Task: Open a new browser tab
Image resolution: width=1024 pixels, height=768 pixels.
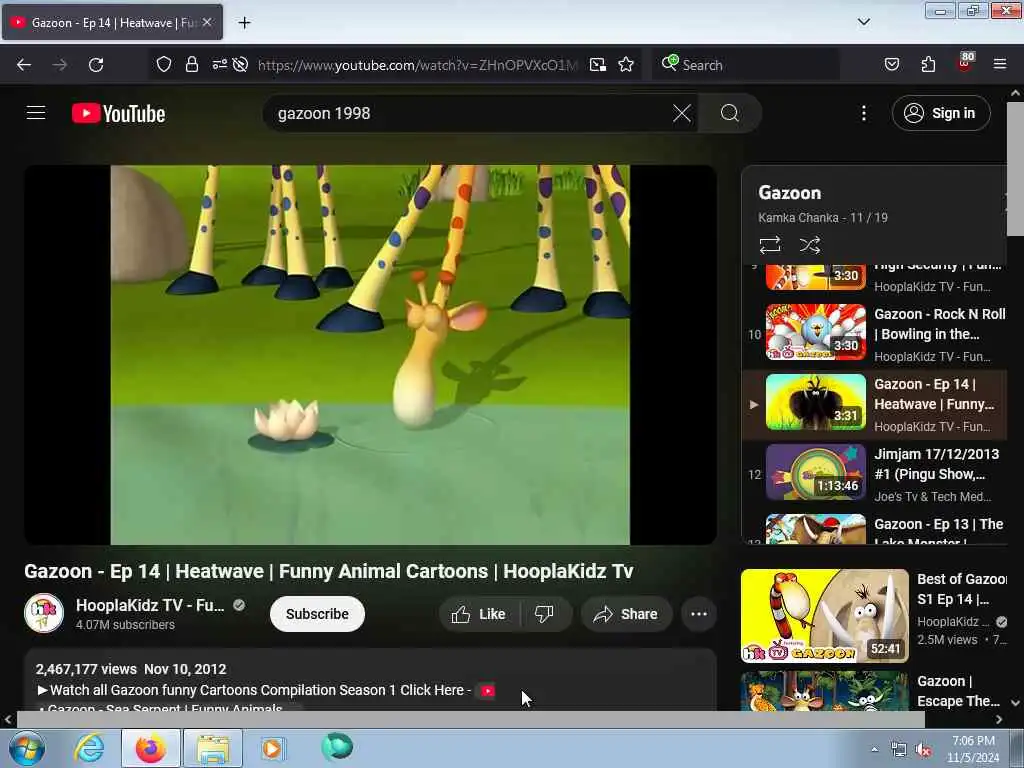Action: point(244,23)
